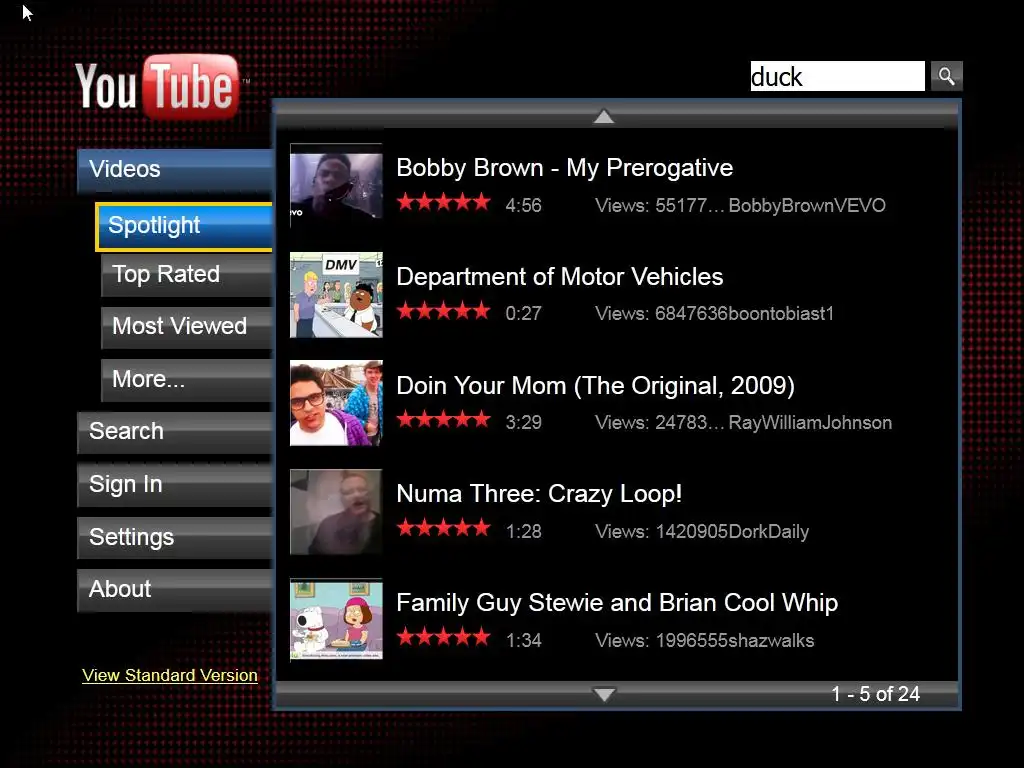This screenshot has height=768, width=1024.
Task: Click the uploader name BobbyBrownVEVO
Action: [x=807, y=206]
